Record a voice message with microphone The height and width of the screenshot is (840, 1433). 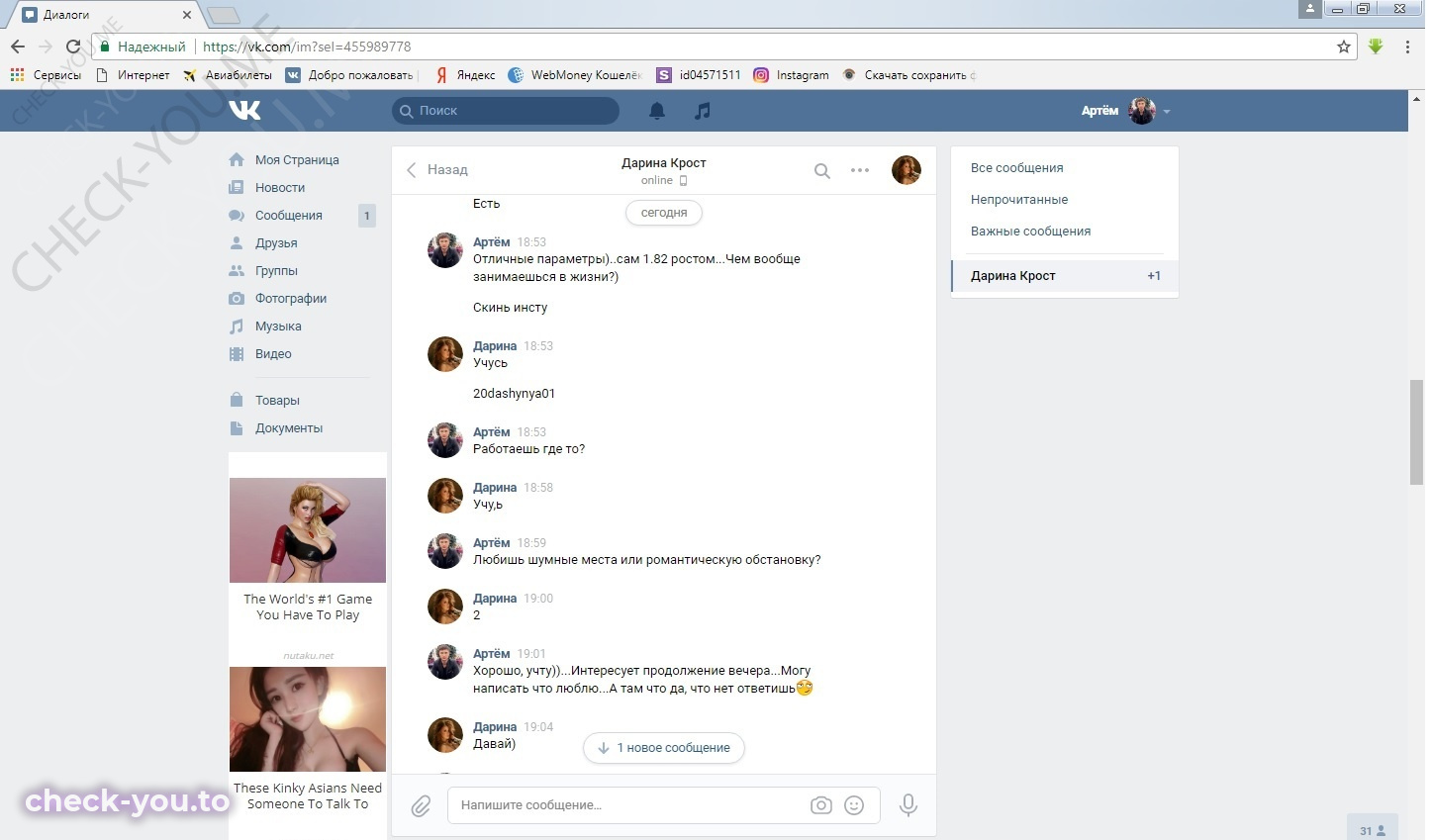coord(908,805)
